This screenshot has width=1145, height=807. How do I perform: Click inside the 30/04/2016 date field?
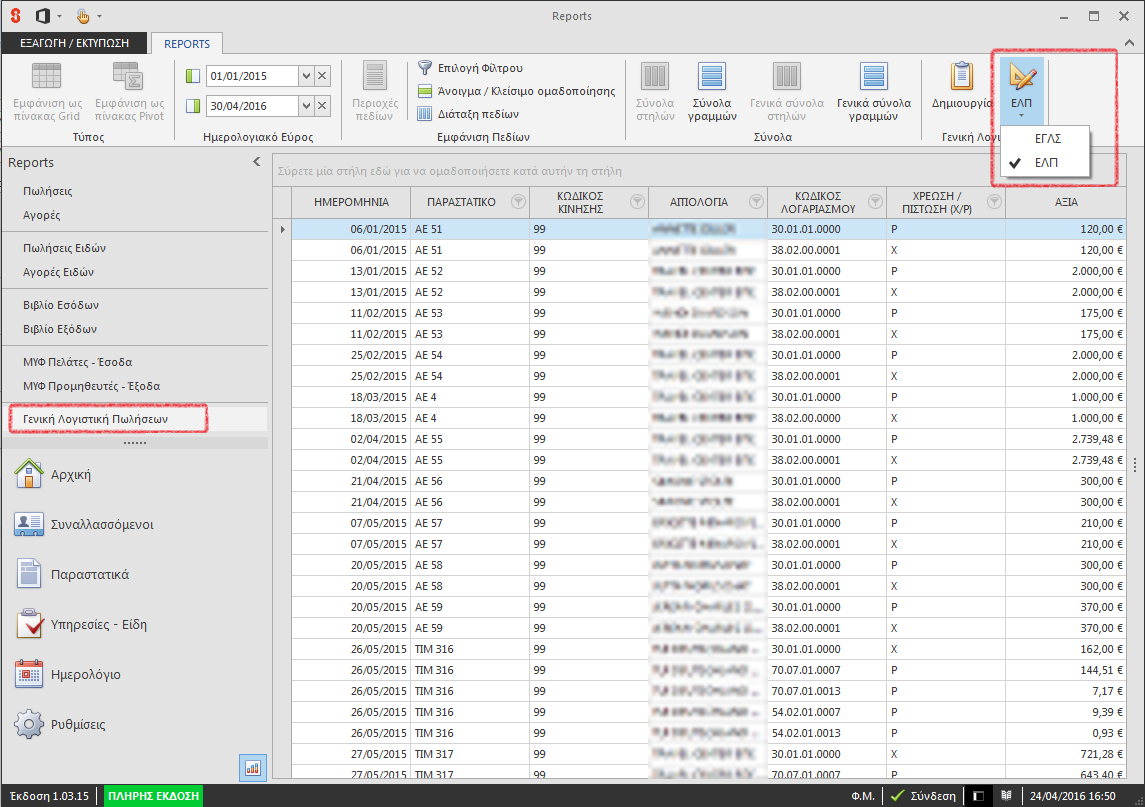[252, 106]
